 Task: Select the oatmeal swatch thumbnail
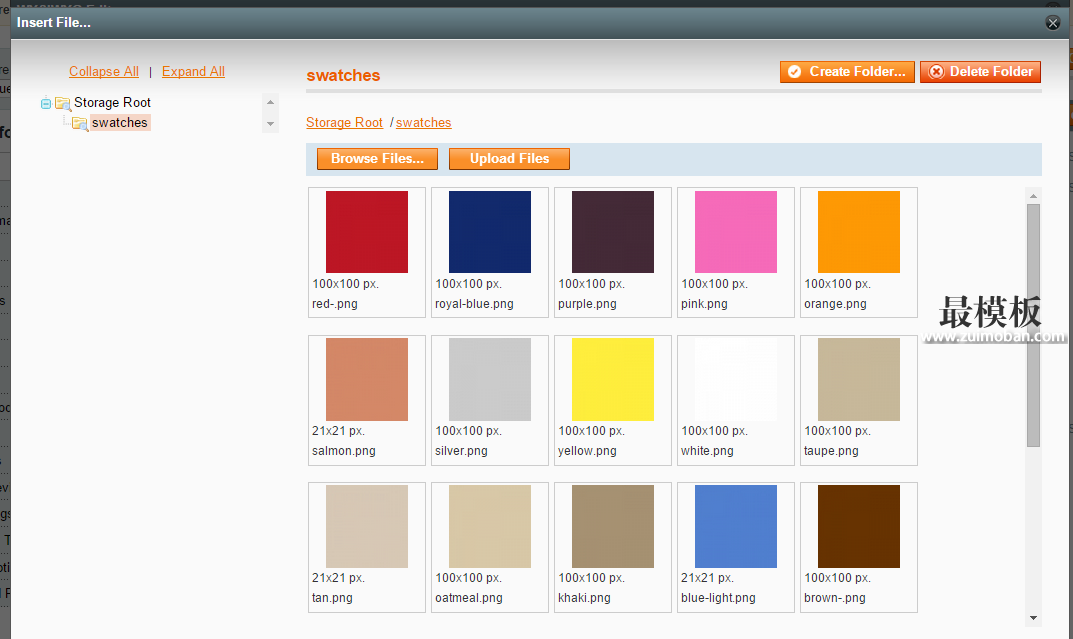(x=490, y=526)
